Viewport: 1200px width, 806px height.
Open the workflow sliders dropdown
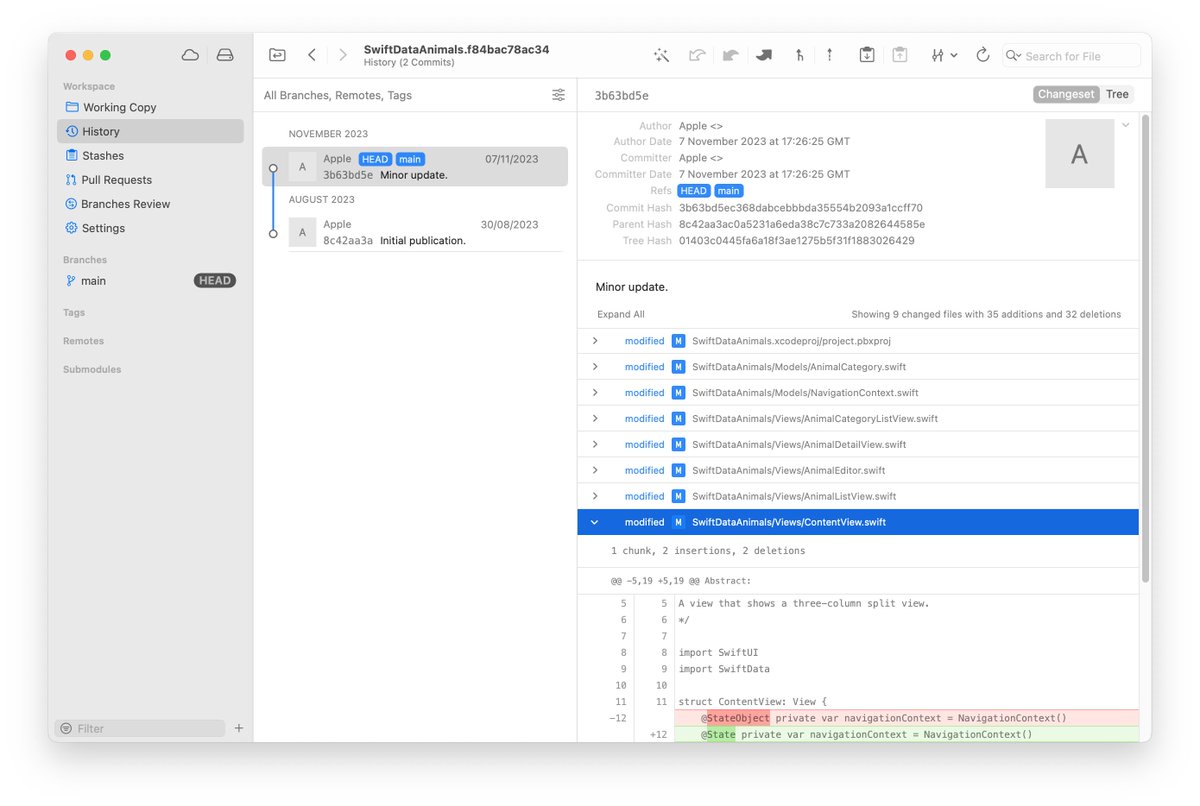(944, 55)
